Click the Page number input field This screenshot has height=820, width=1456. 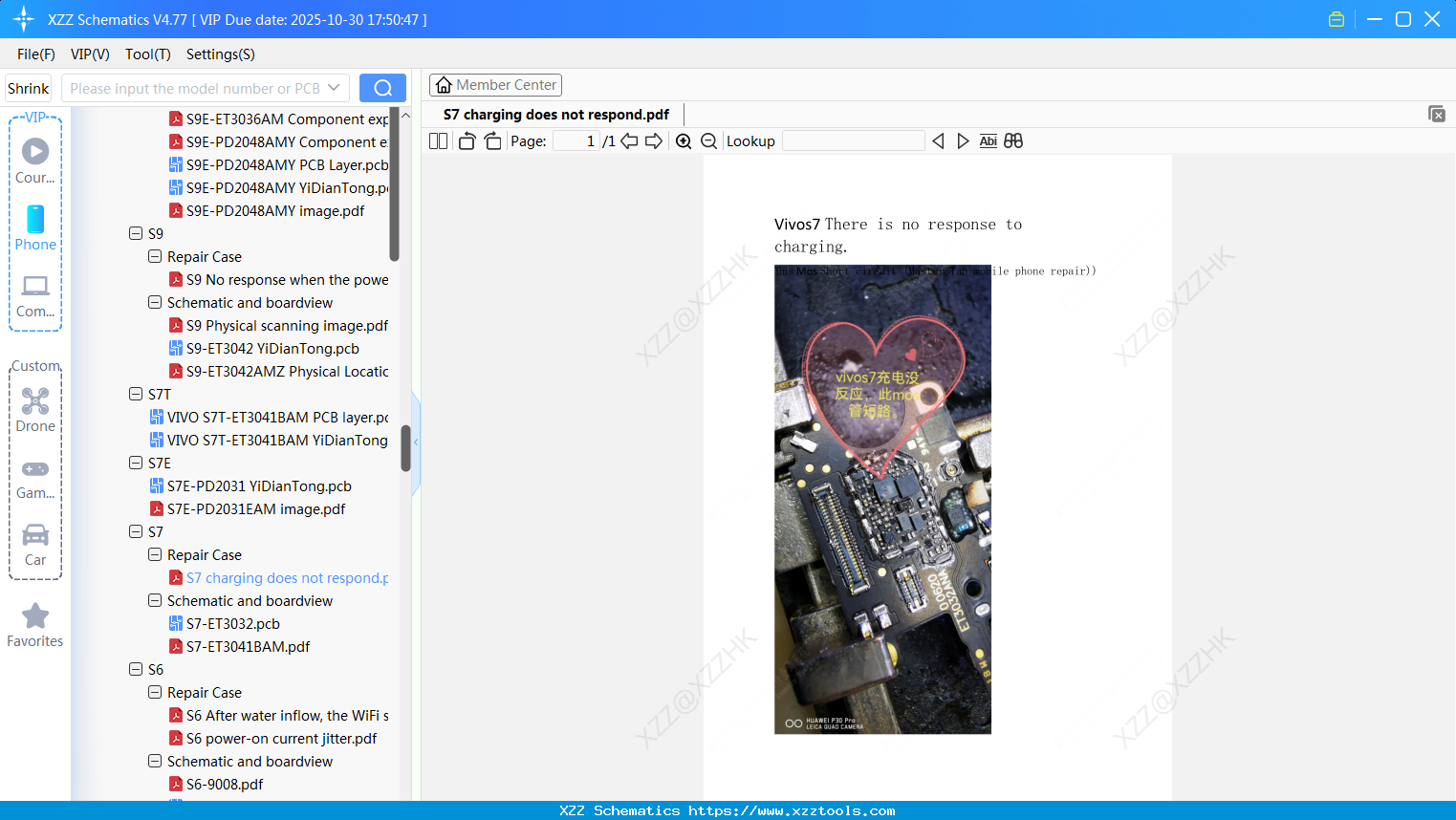(x=576, y=141)
